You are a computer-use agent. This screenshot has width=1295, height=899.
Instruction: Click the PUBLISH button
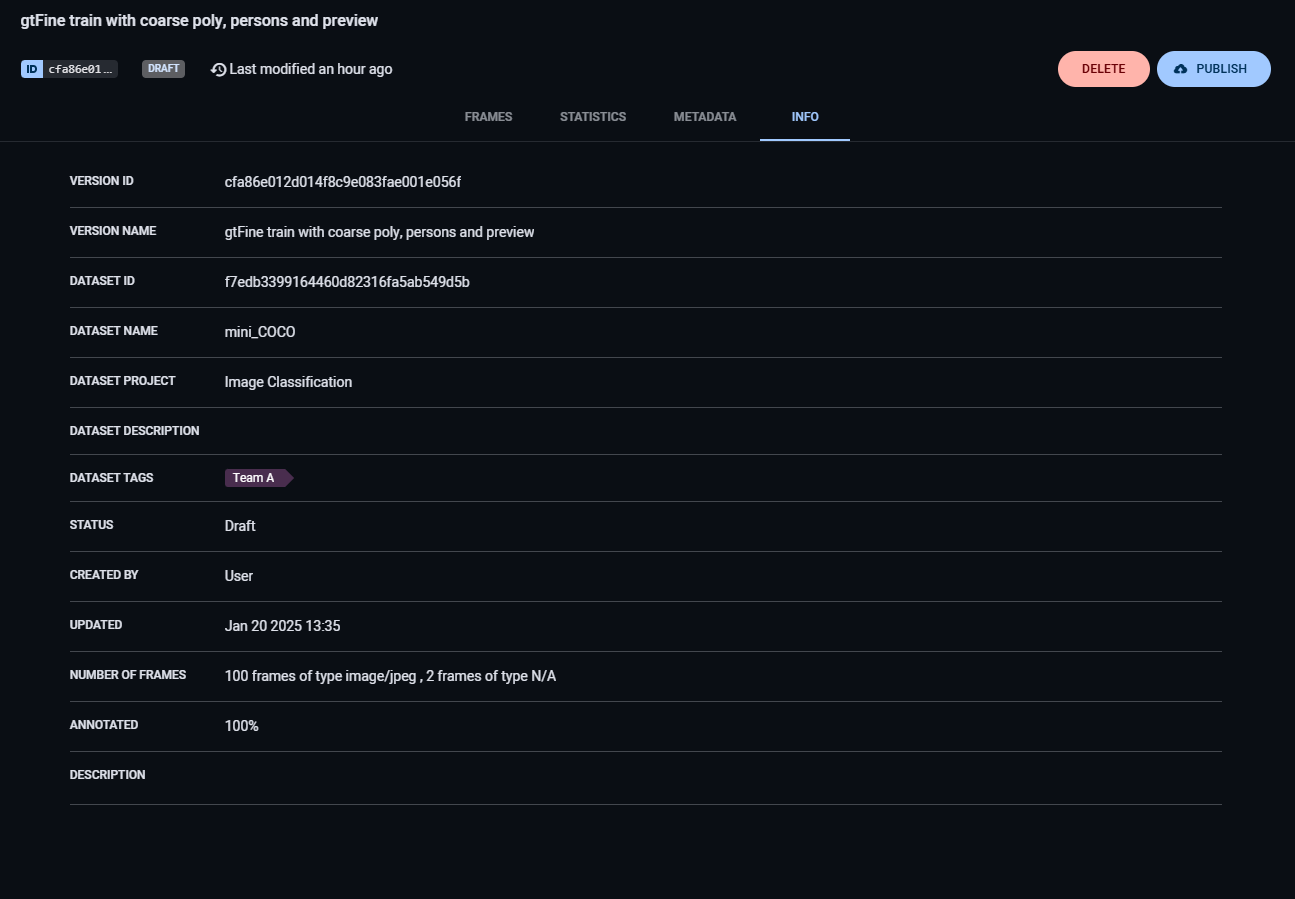pyautogui.click(x=1213, y=68)
